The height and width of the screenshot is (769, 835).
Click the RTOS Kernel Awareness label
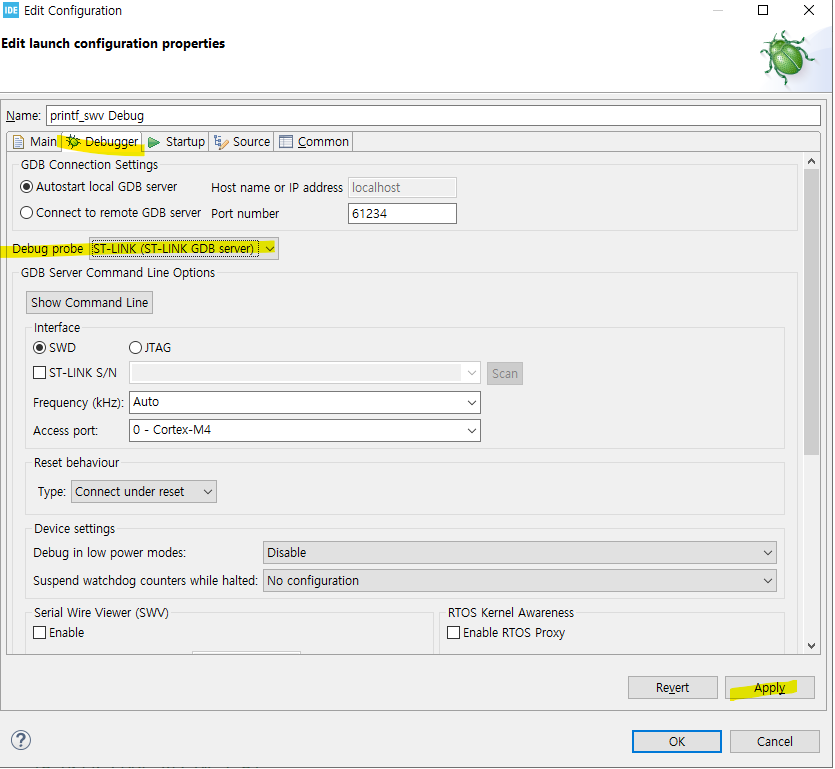(511, 612)
